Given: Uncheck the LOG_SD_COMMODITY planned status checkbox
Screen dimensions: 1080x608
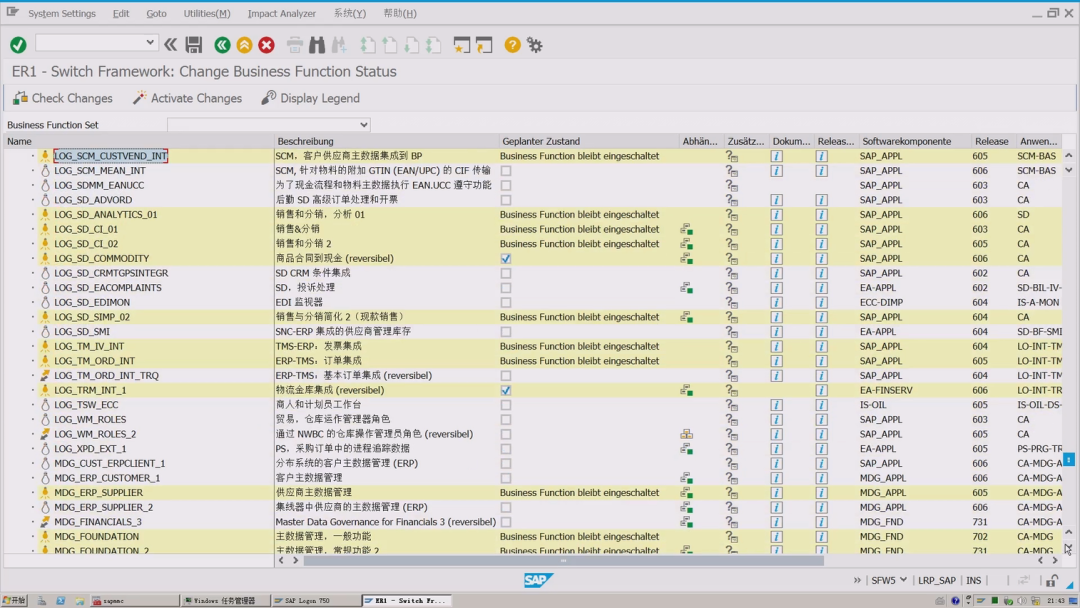Looking at the screenshot, I should click(506, 259).
